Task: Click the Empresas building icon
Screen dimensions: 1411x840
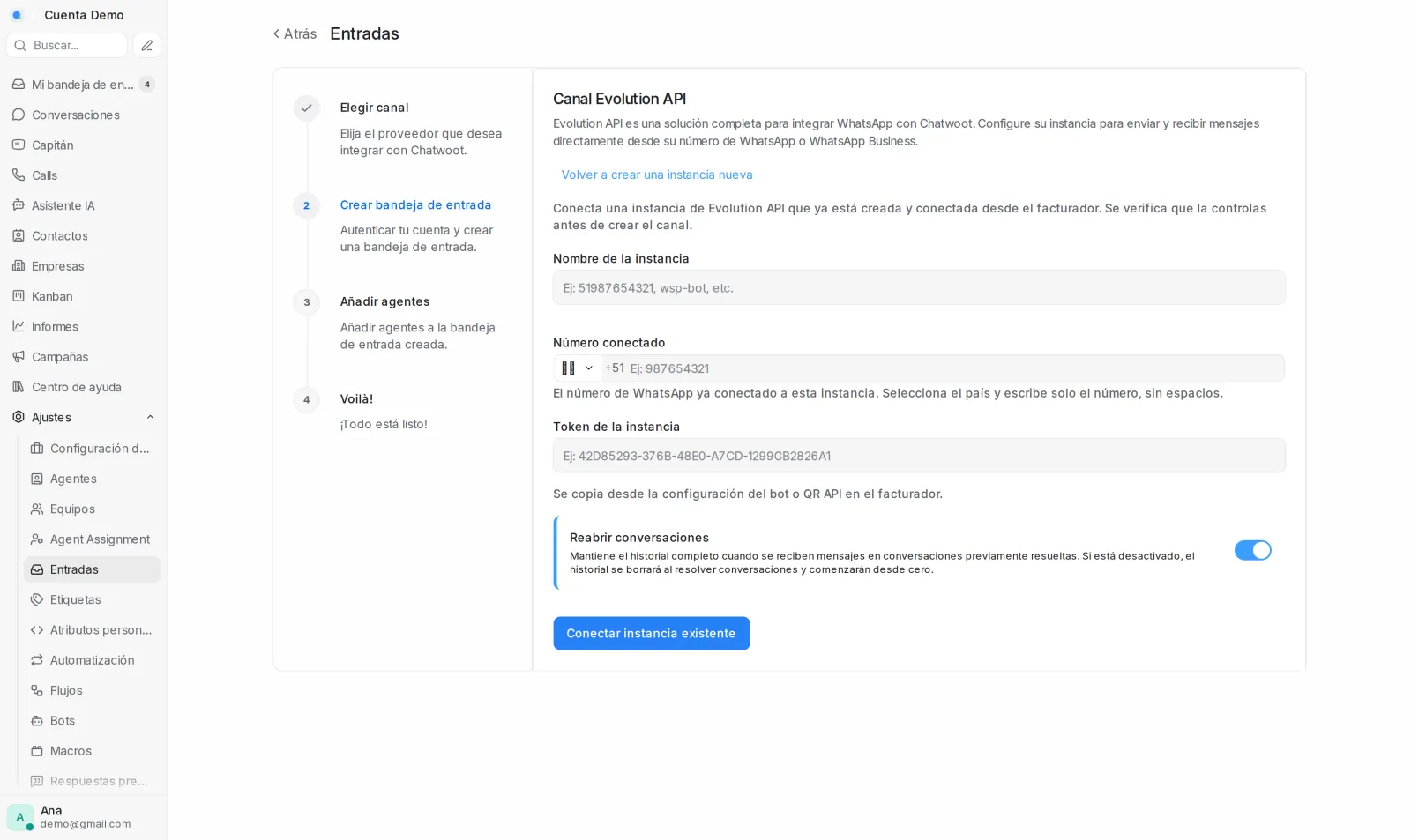Action: (x=19, y=266)
